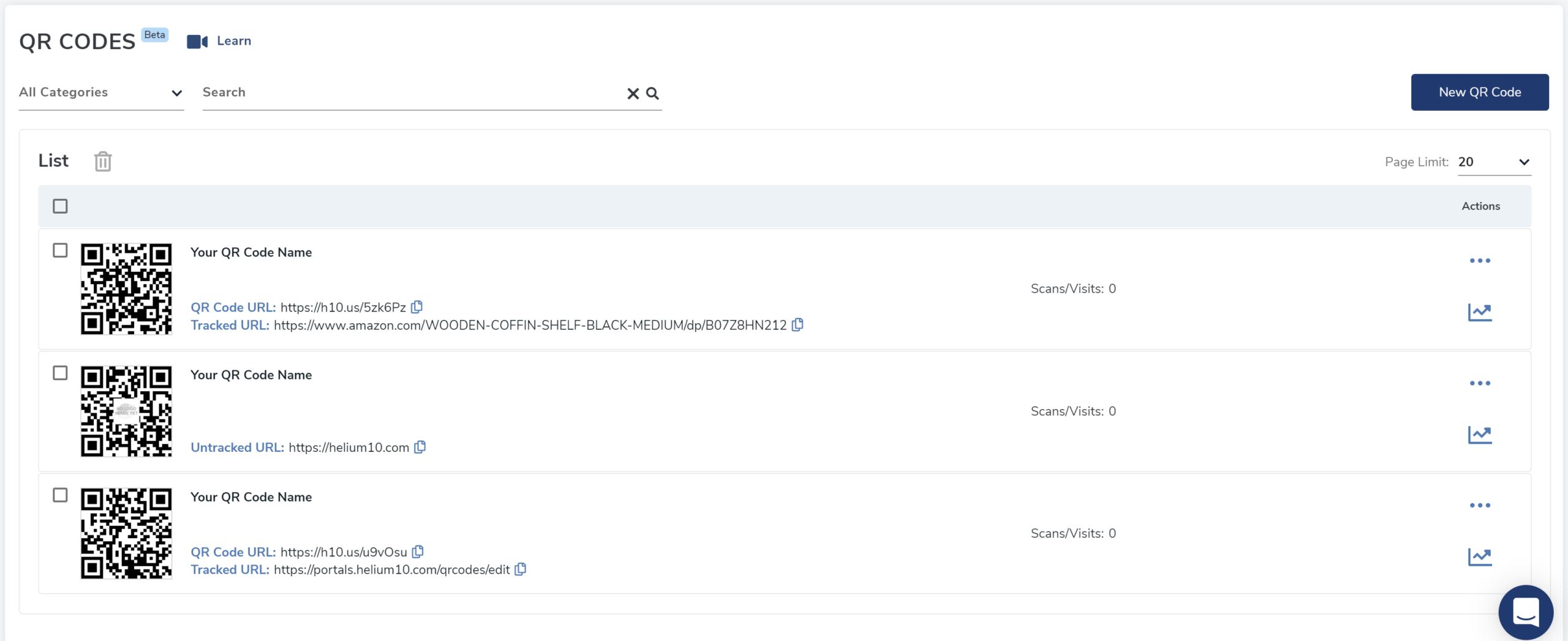
Task: Click the first QR code thumbnail image
Action: click(126, 288)
